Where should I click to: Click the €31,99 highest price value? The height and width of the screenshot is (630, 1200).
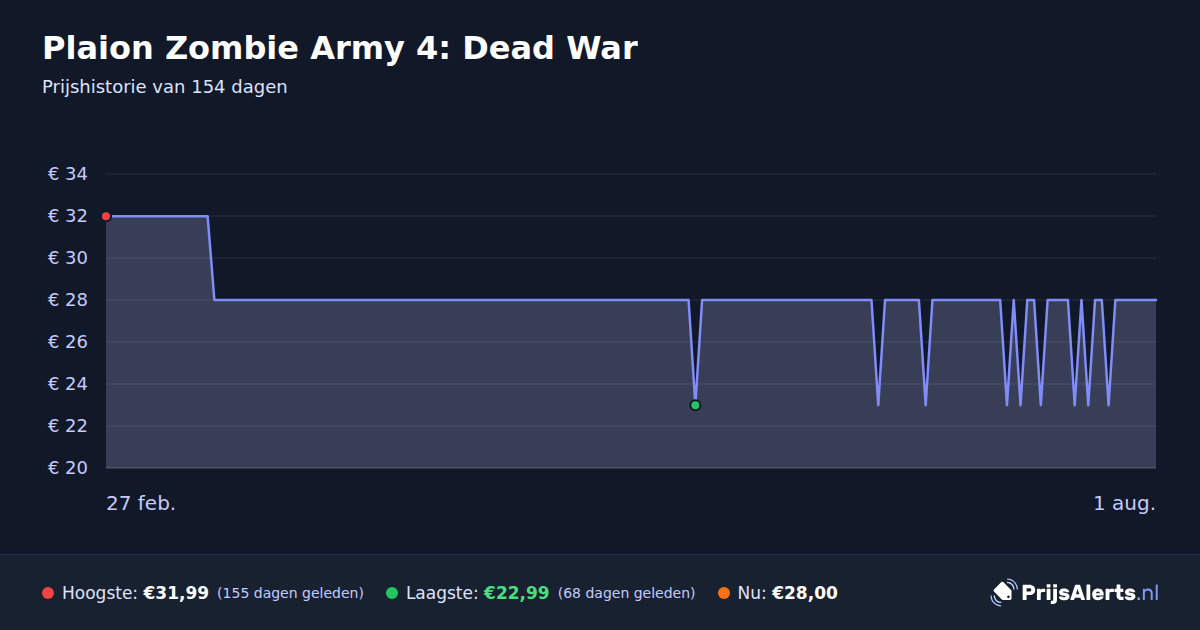(x=176, y=593)
